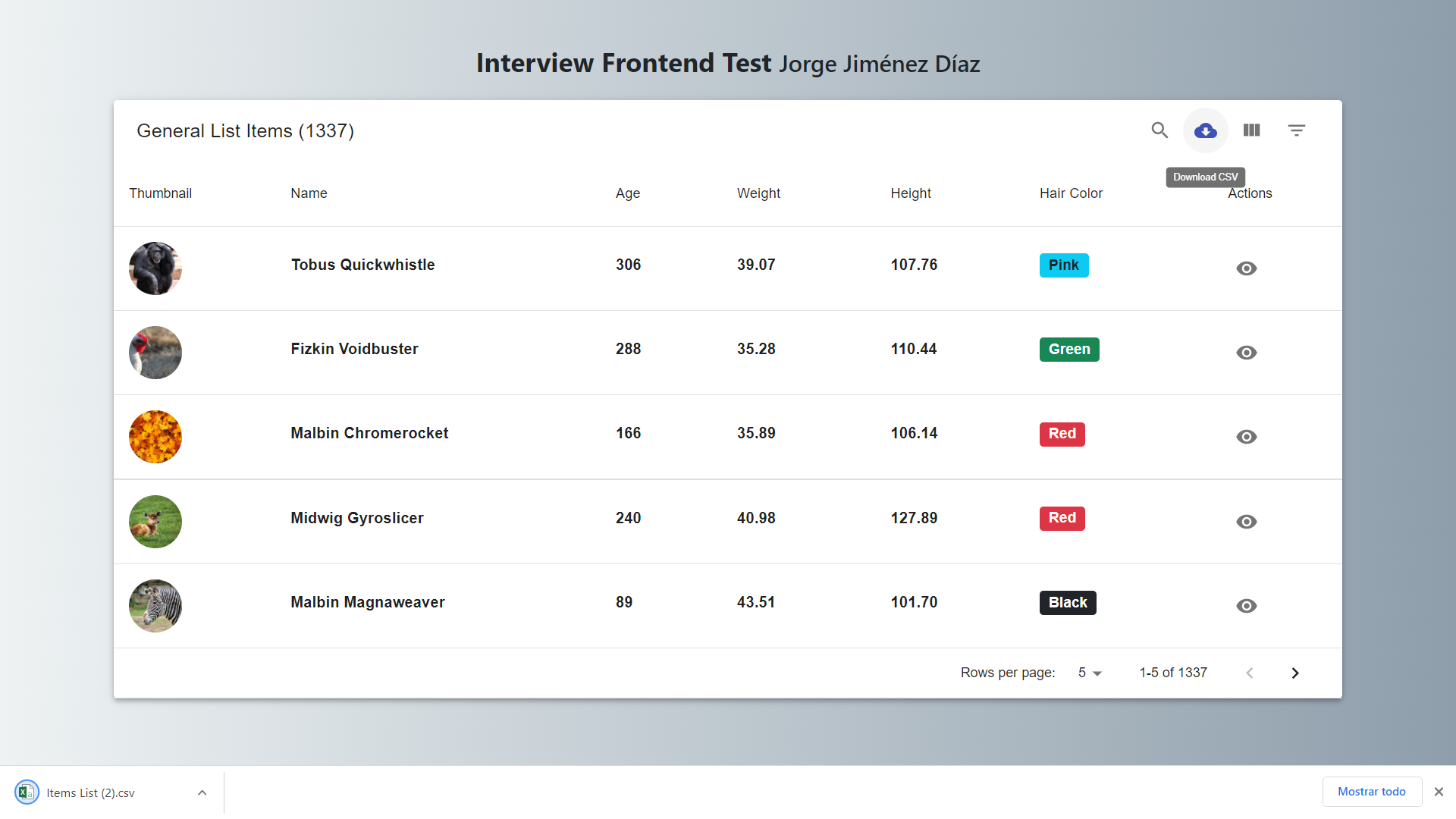Open the Items List (2).csv download
Screen dimensions: 1456x819
pyautogui.click(x=90, y=793)
